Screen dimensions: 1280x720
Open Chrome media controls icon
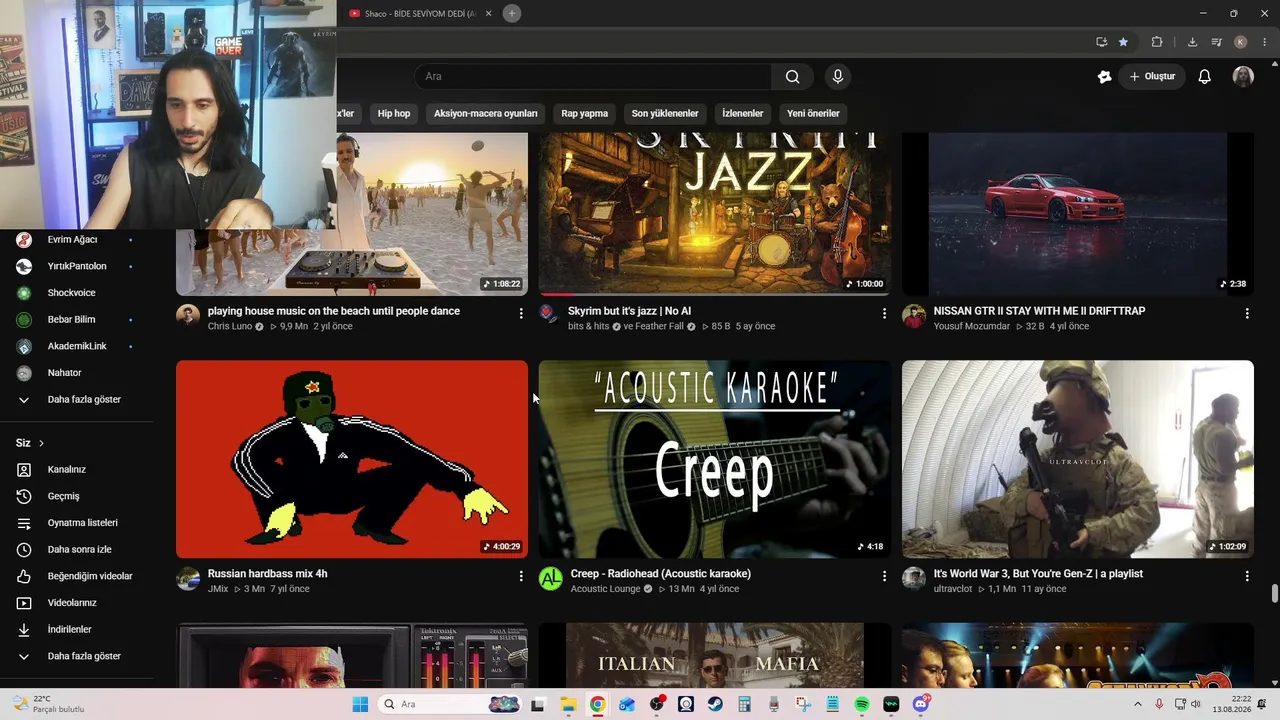click(1217, 42)
